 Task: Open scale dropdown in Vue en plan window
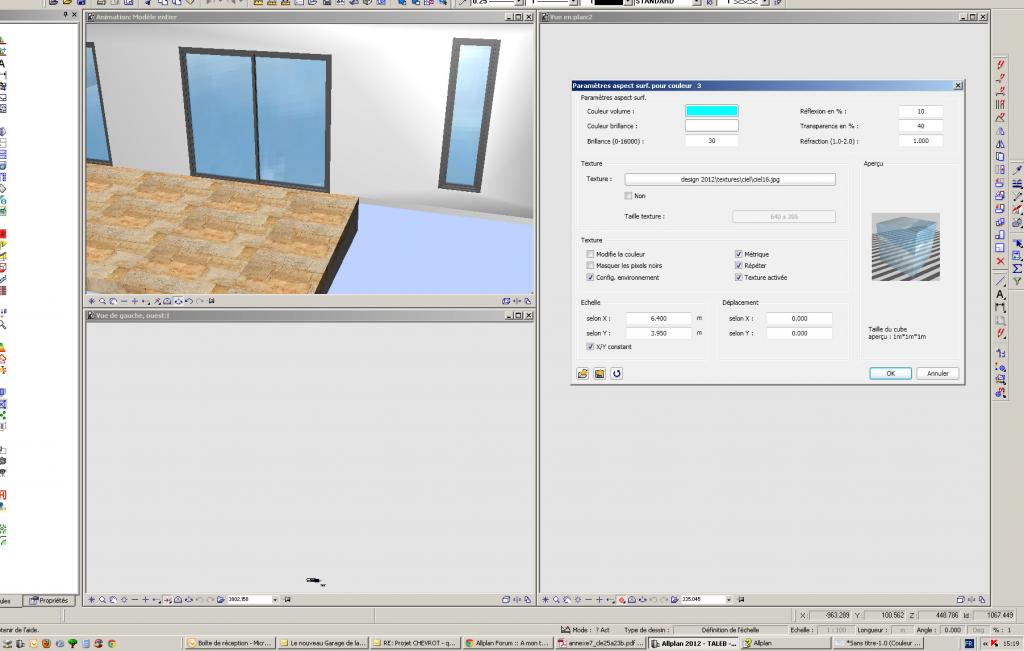click(x=729, y=599)
